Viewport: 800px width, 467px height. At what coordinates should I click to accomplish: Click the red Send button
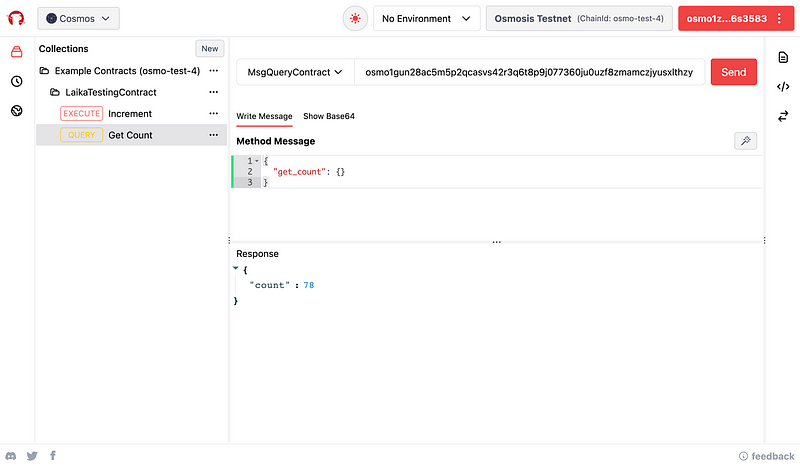[x=733, y=72]
